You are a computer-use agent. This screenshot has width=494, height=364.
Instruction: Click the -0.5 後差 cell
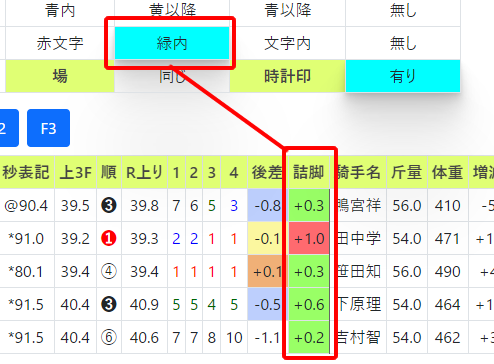(x=267, y=305)
